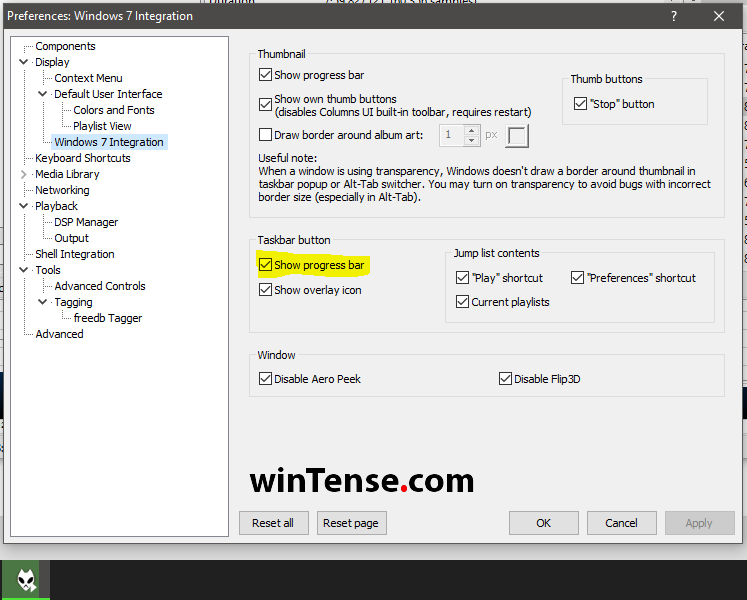
Task: Select Windows 7 Integration tree item
Action: pyautogui.click(x=109, y=142)
